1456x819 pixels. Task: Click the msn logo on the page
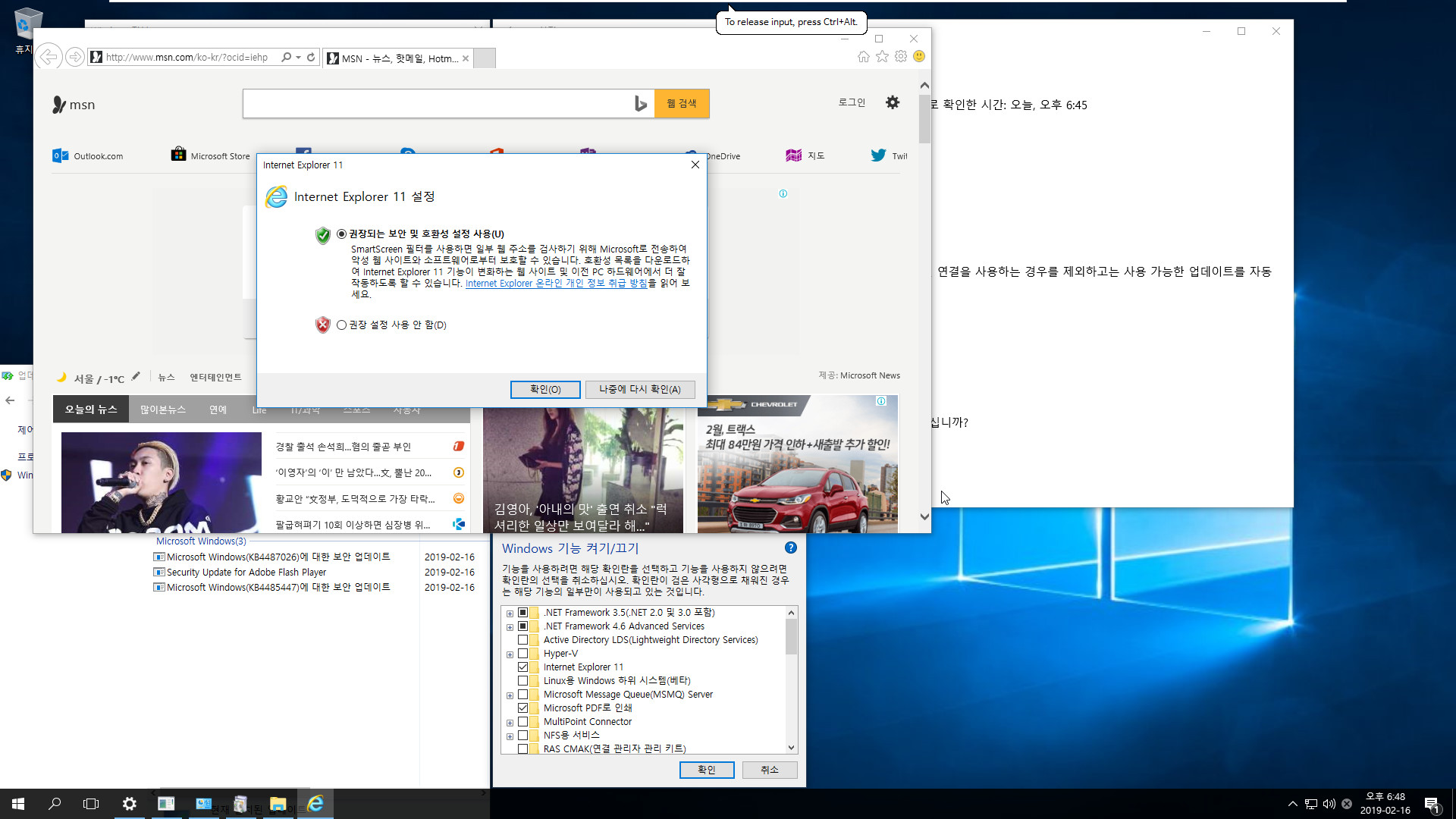click(x=74, y=105)
